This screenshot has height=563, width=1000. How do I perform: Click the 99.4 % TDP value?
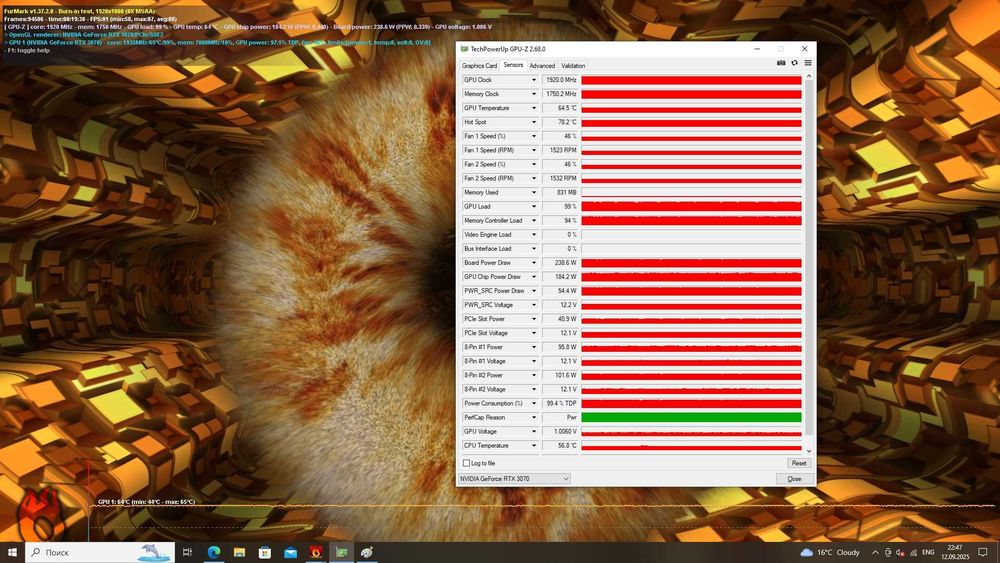click(560, 403)
